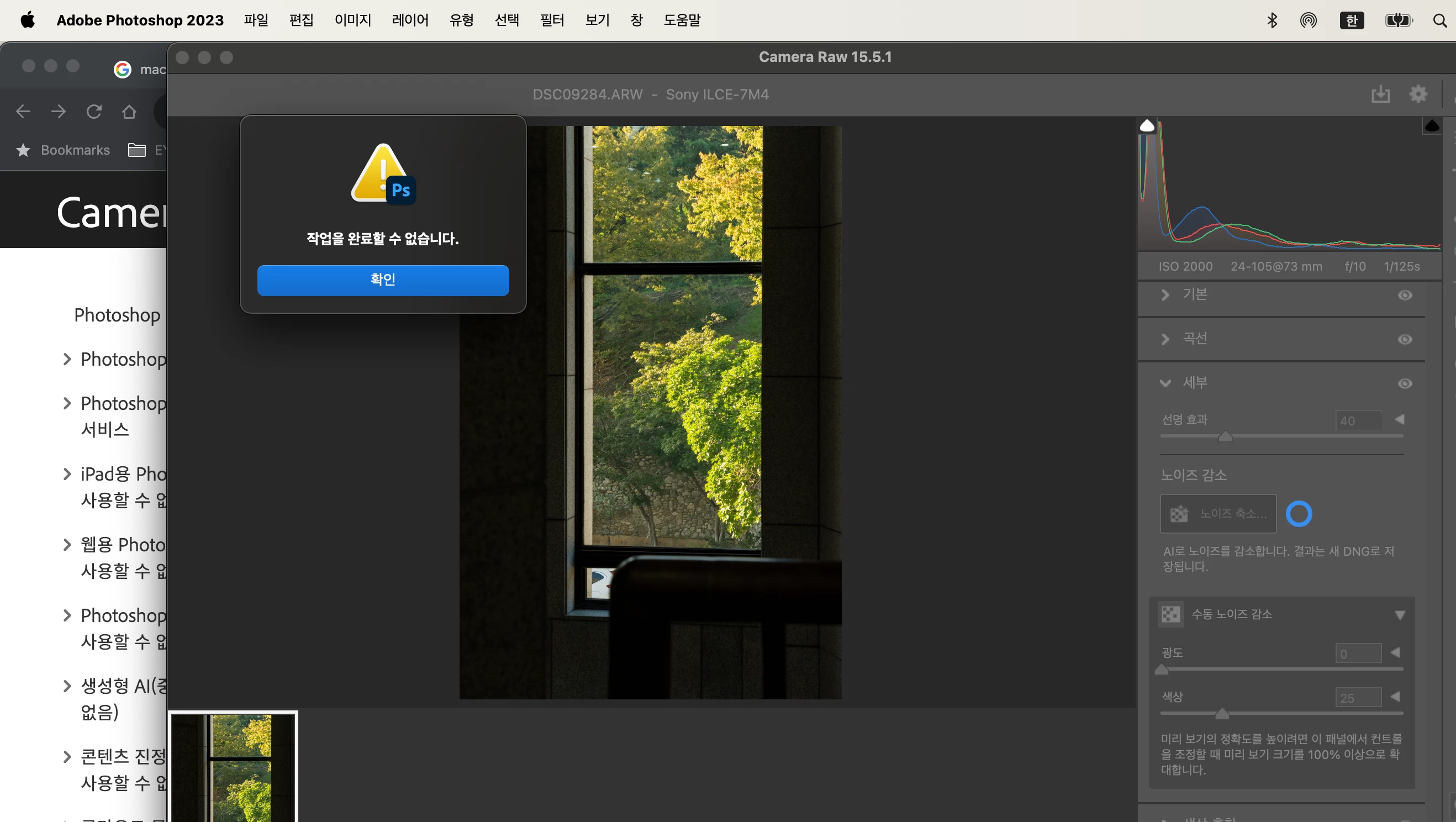Toggle 곡선 panel visibility eye
The width and height of the screenshot is (1456, 822).
pos(1405,339)
